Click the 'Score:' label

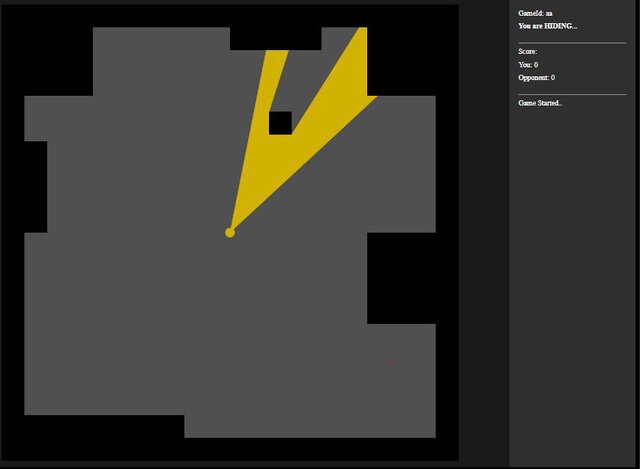(x=528, y=51)
